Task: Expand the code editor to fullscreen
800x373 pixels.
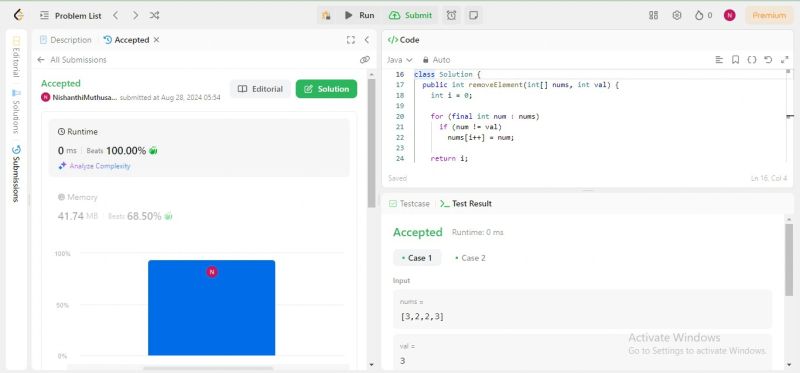Action: pyautogui.click(x=784, y=60)
